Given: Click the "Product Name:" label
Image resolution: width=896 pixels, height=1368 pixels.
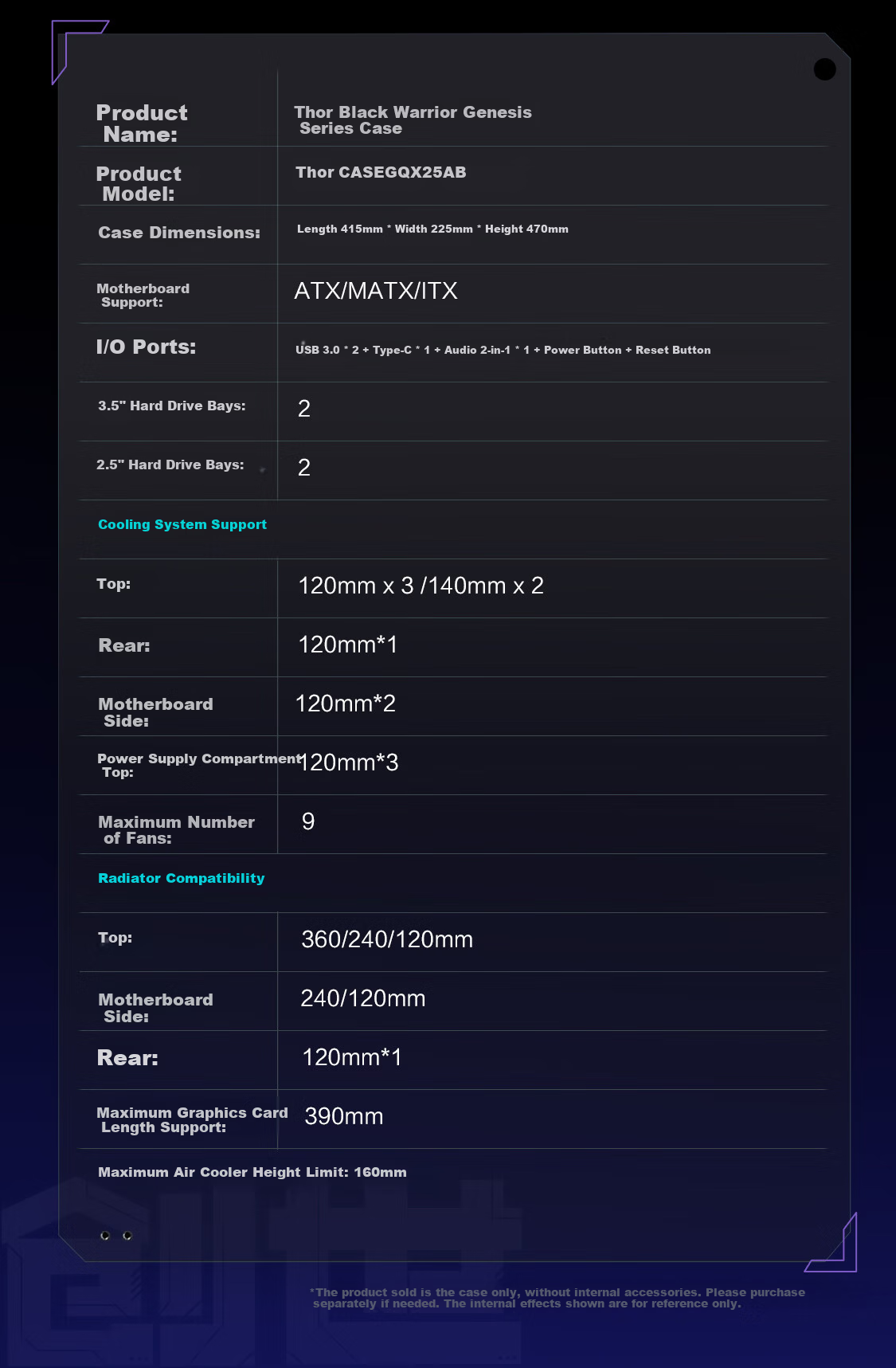Looking at the screenshot, I should 142,123.
